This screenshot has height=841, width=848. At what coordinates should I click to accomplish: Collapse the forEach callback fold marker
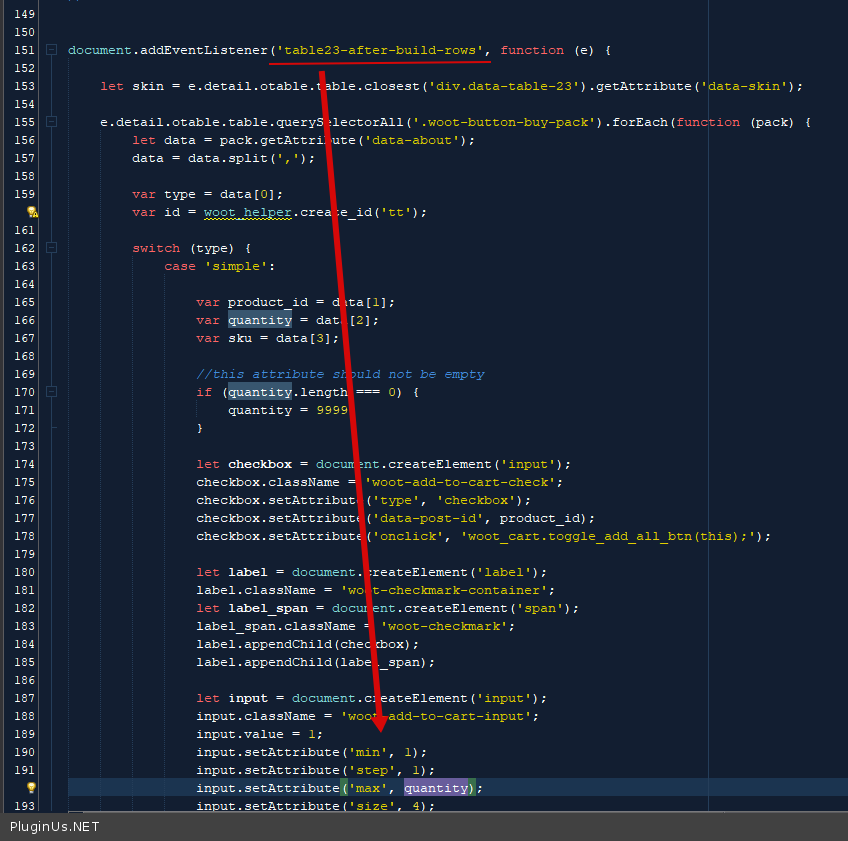pyautogui.click(x=51, y=122)
